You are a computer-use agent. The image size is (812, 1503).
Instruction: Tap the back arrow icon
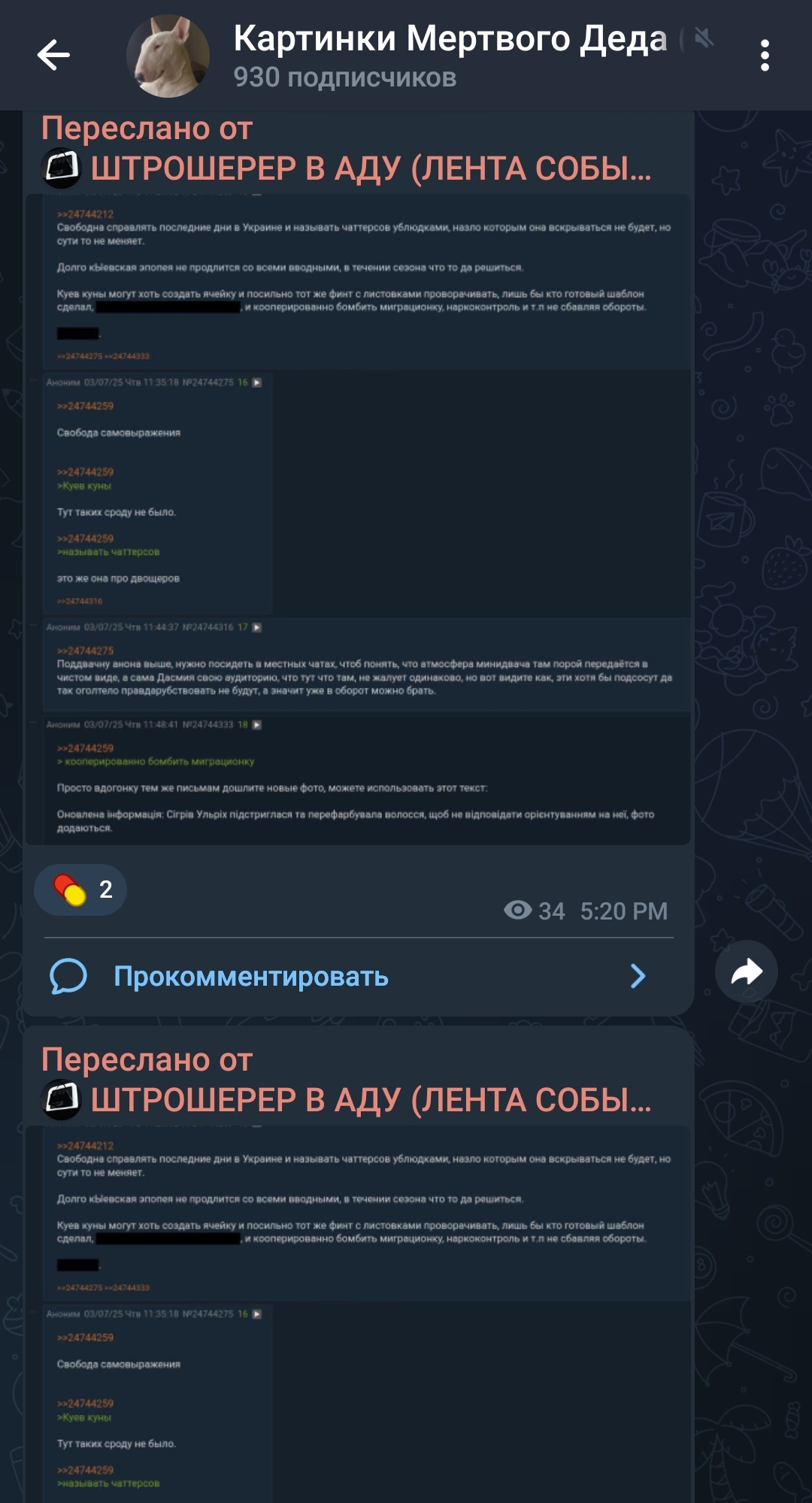[53, 55]
